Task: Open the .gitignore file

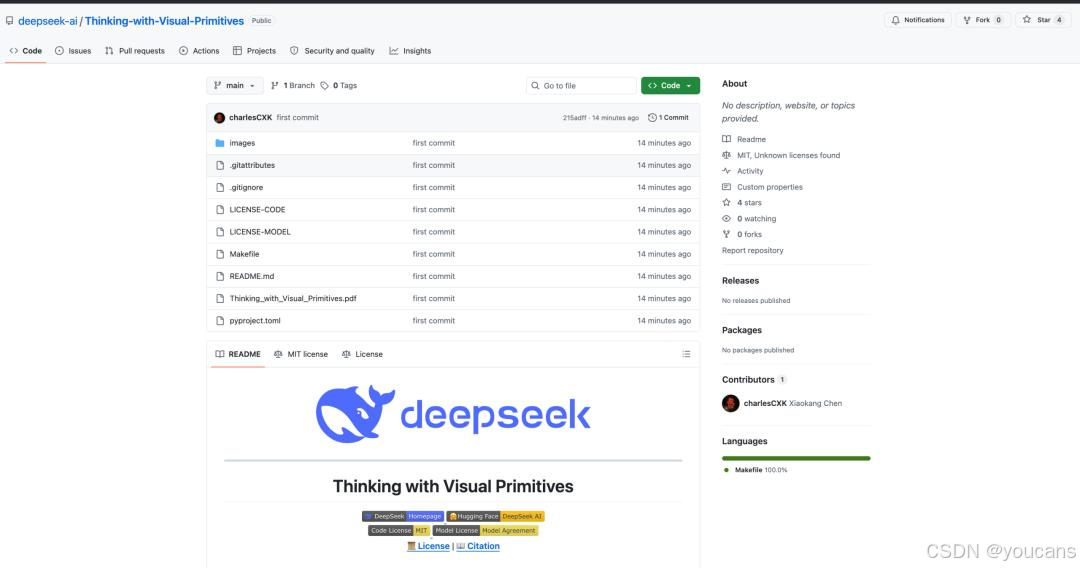Action: [x=246, y=187]
